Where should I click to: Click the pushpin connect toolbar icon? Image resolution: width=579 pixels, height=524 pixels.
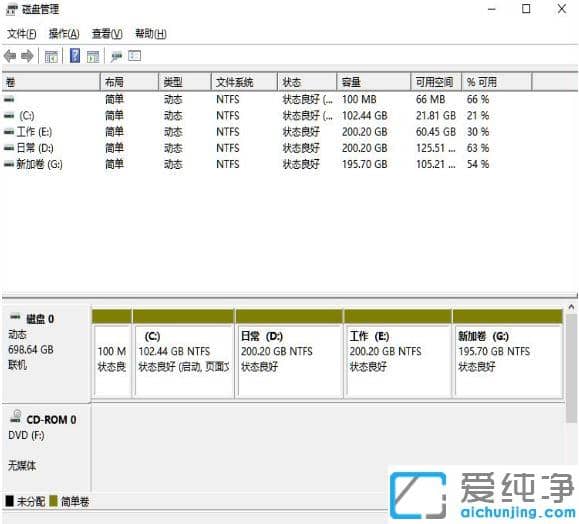pos(117,56)
